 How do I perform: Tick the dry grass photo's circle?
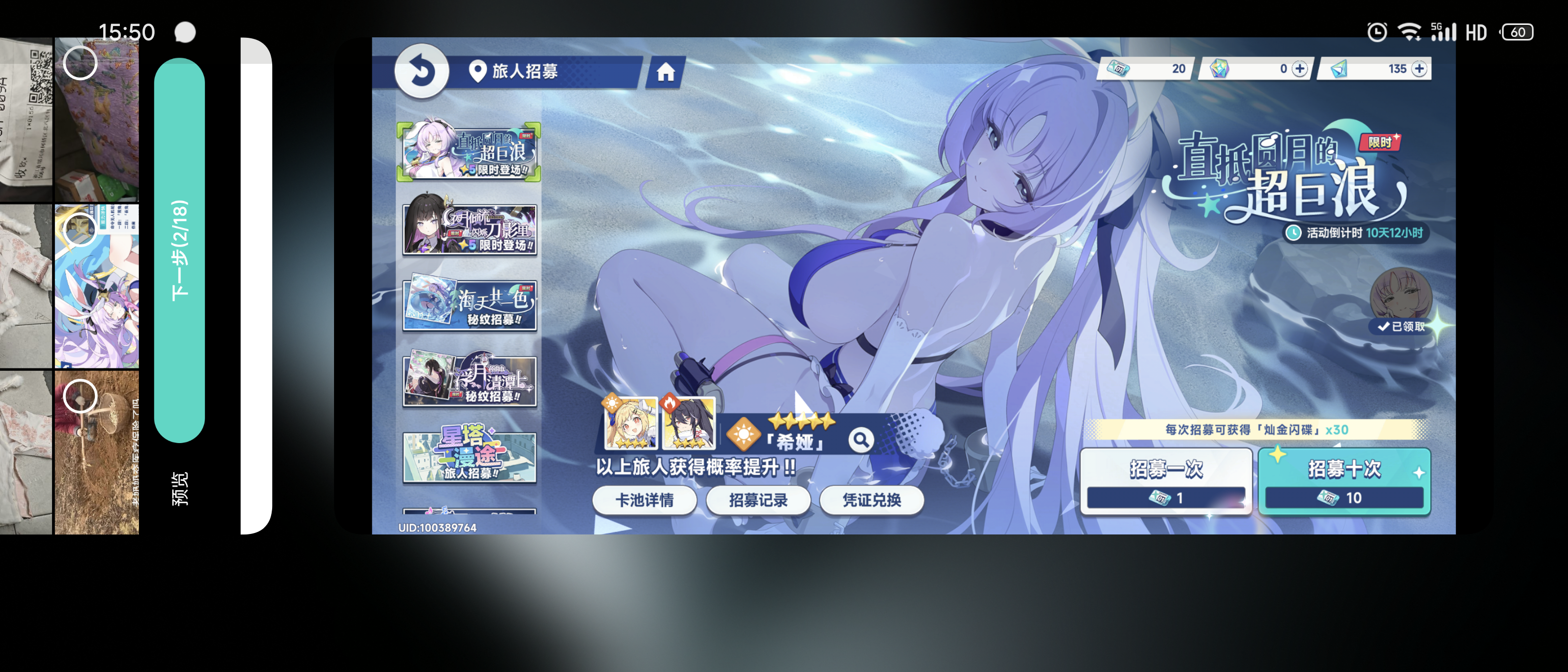coord(81,395)
